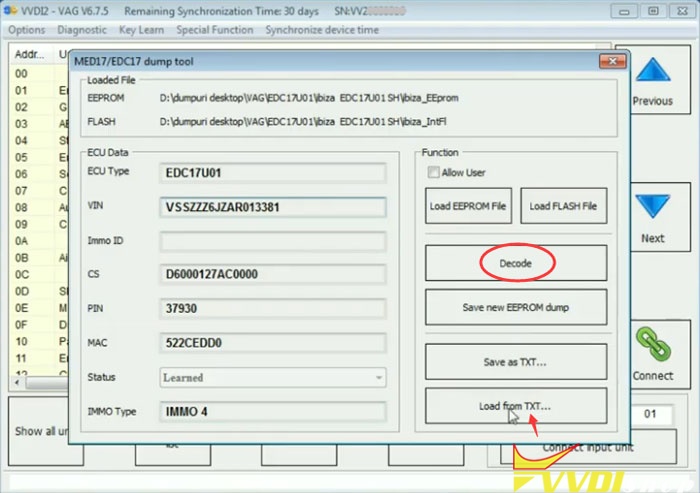Select address row 0E in unit list

[x=39, y=308]
